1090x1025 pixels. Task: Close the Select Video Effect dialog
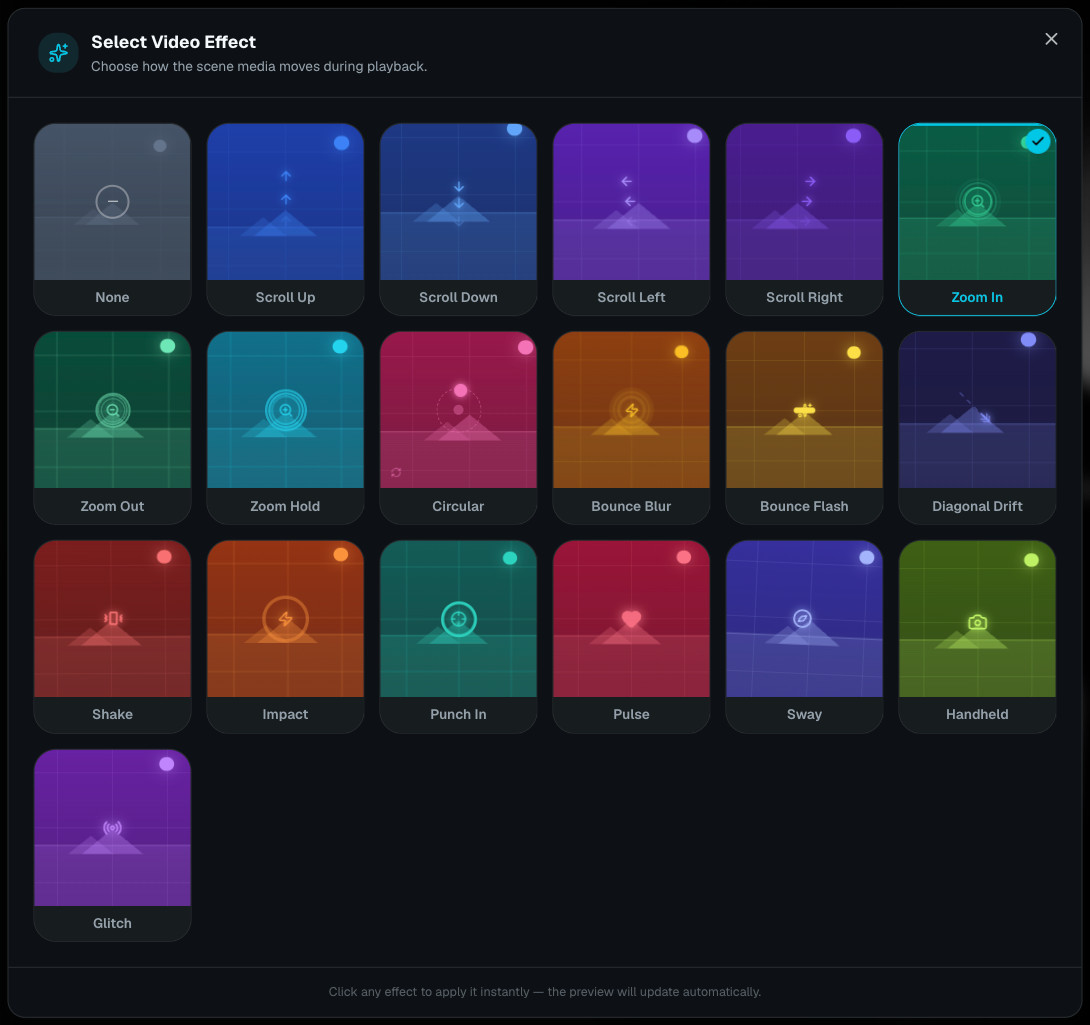click(1051, 39)
